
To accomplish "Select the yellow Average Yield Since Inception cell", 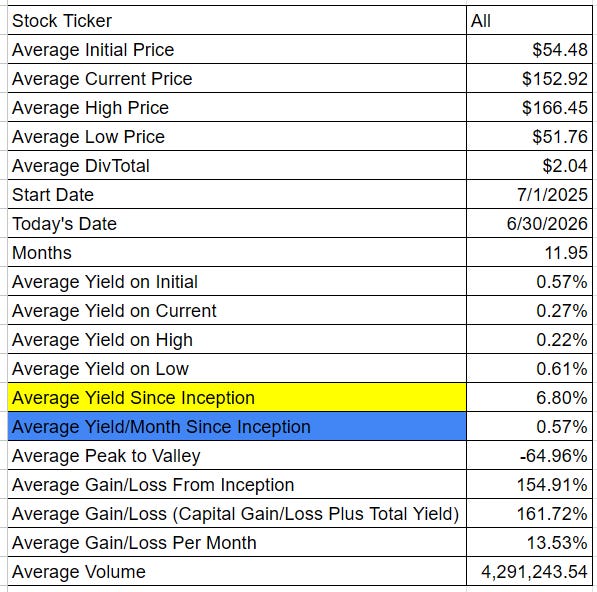I will 237,397.
